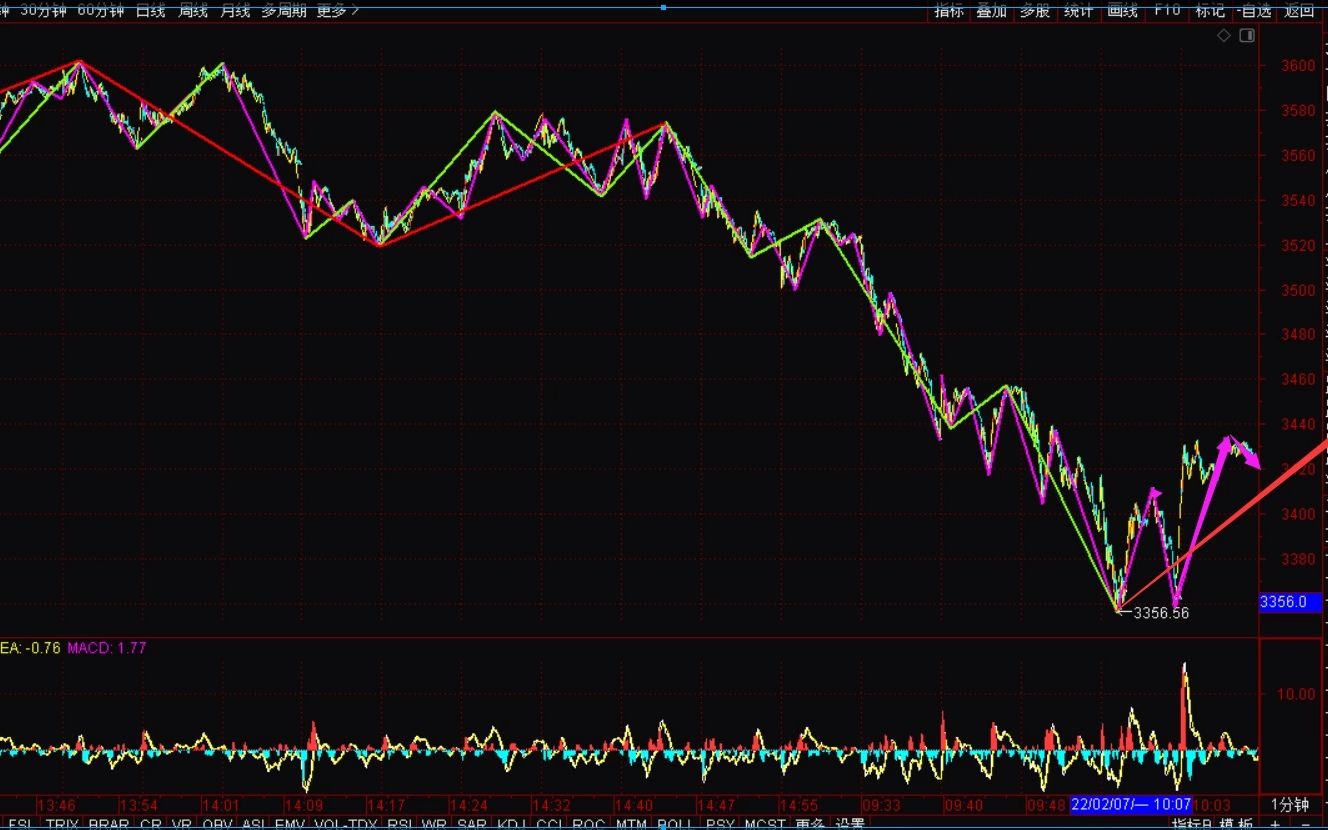This screenshot has width=1328, height=830.
Task: Click the 1分钟 period label
Action: [x=1290, y=804]
